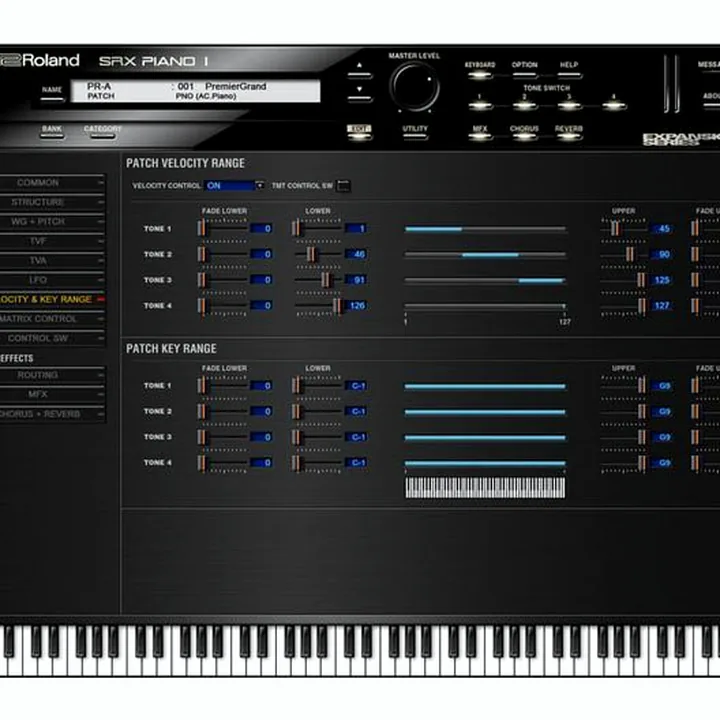Viewport: 720px width, 720px height.
Task: Play a key on the bottom virtual keyboard
Action: click(x=360, y=650)
